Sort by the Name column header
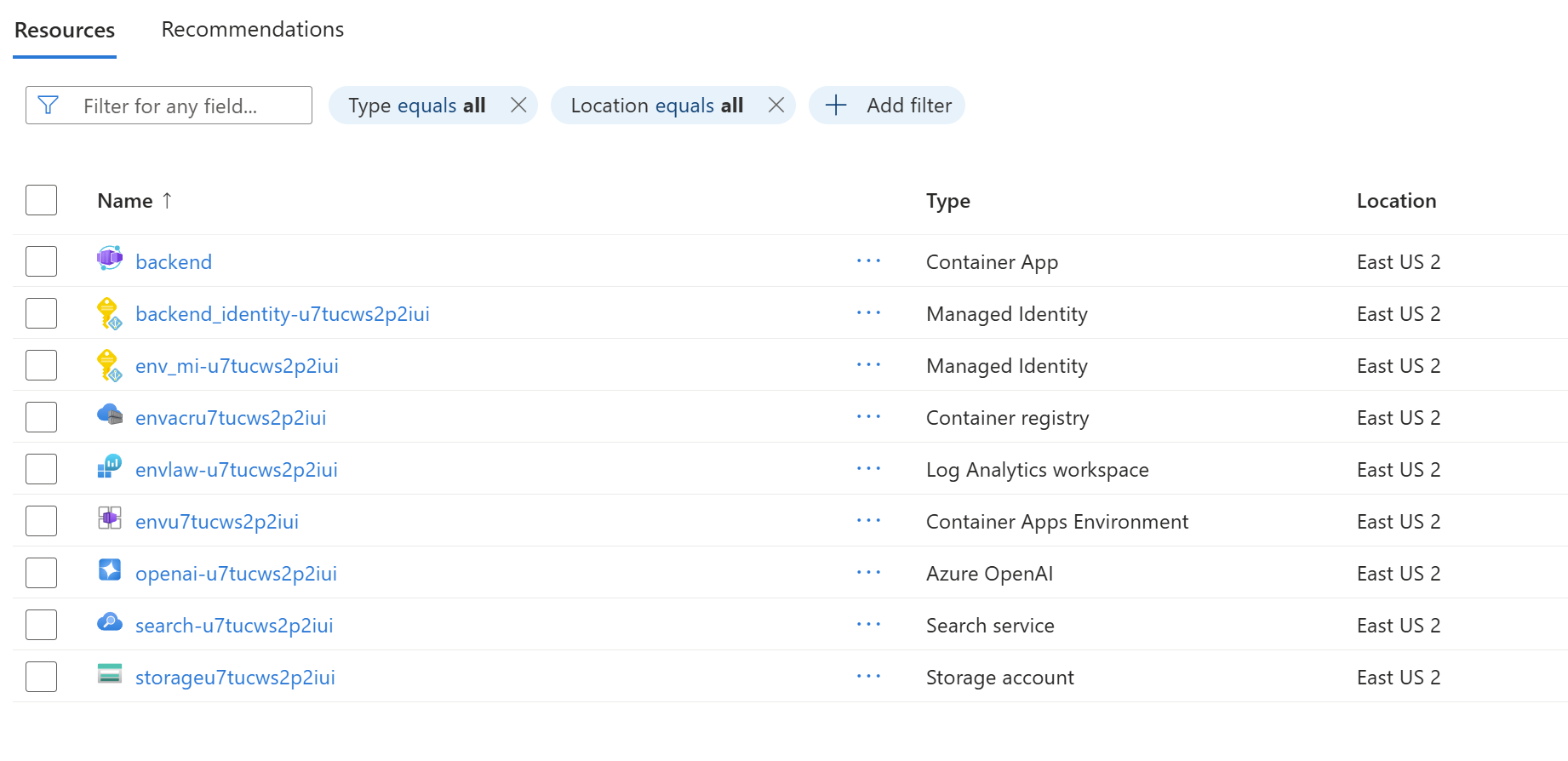This screenshot has width=1568, height=761. point(125,201)
